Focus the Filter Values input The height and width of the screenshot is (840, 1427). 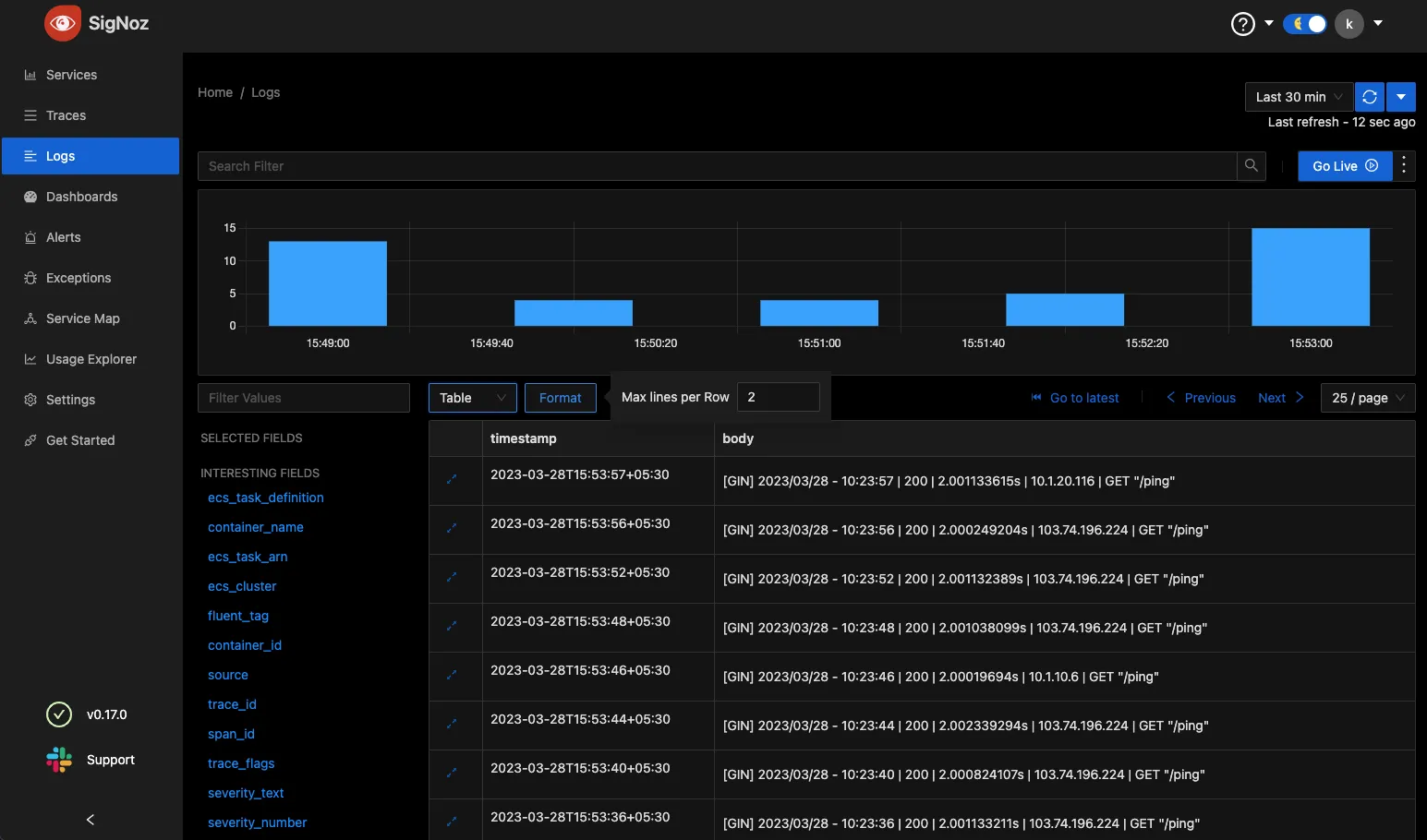pos(304,398)
